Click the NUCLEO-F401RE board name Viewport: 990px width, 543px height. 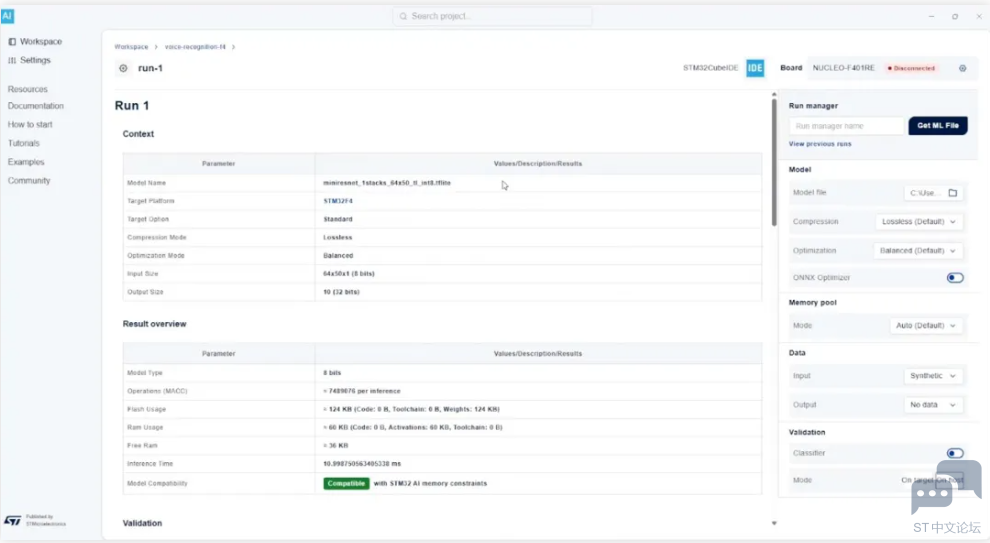pos(844,68)
